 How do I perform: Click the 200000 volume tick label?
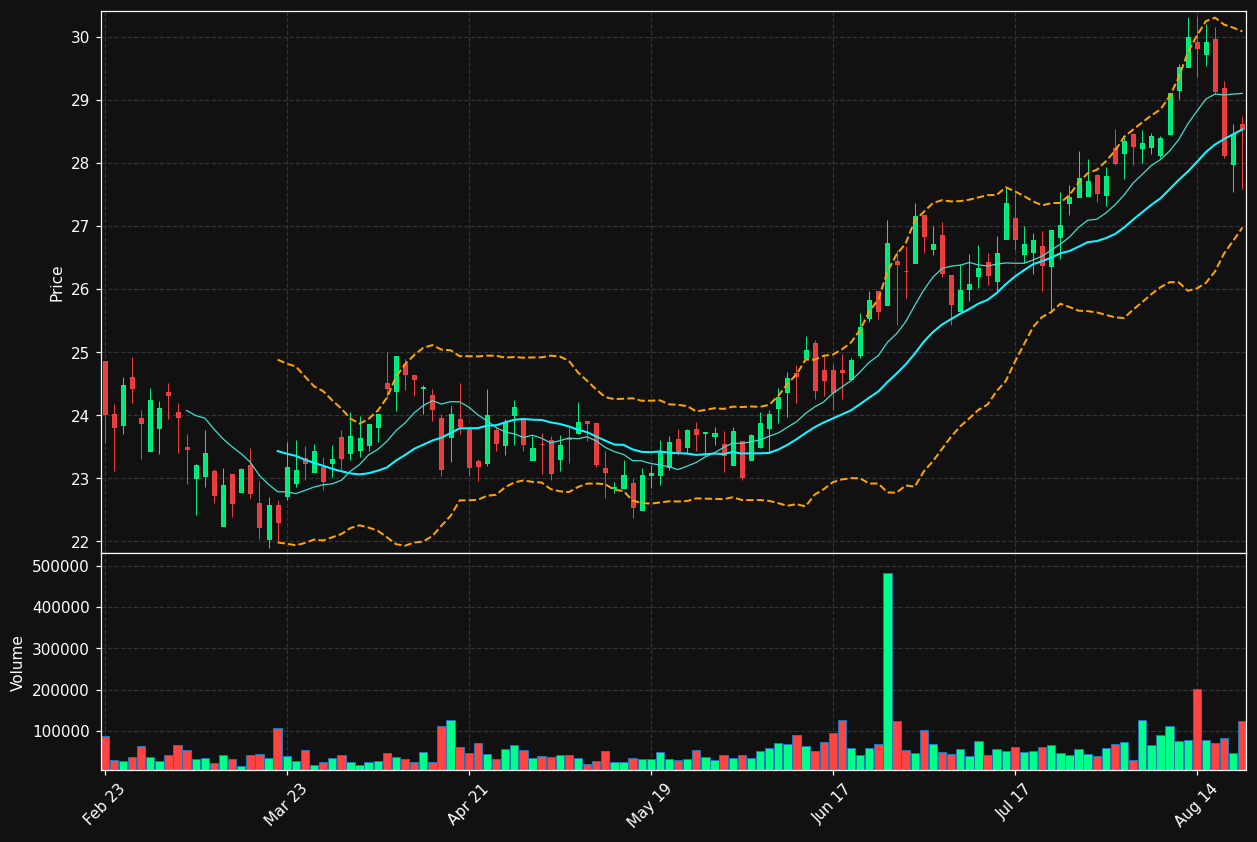click(62, 690)
